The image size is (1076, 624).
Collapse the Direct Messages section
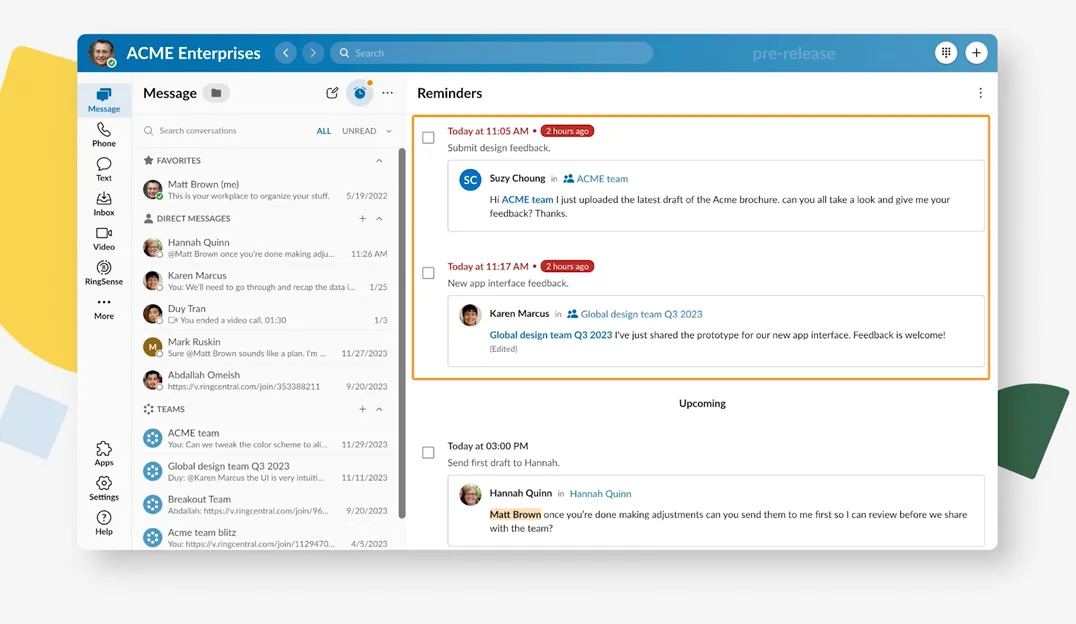coord(379,219)
